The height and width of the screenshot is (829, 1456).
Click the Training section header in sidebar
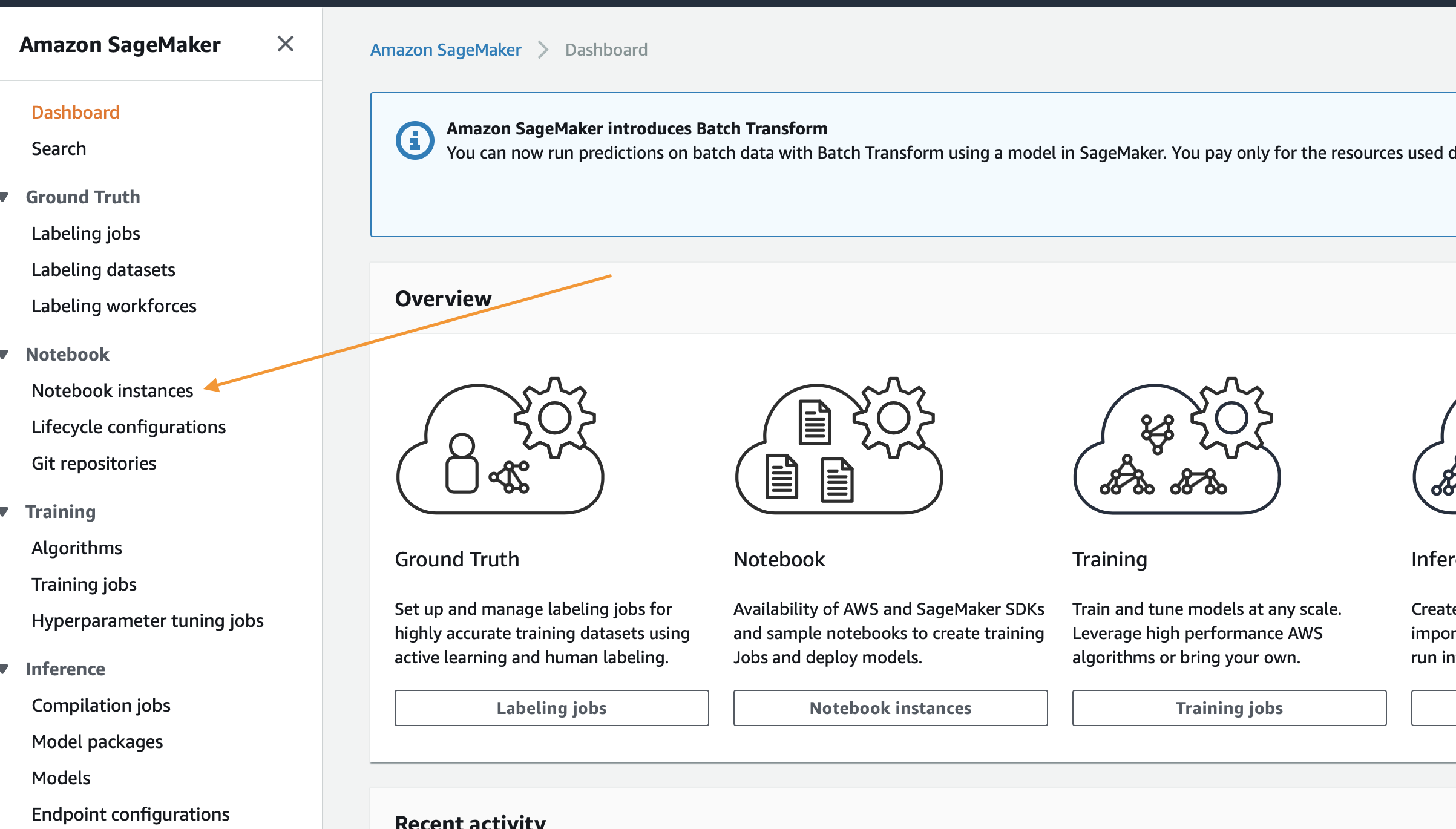61,512
